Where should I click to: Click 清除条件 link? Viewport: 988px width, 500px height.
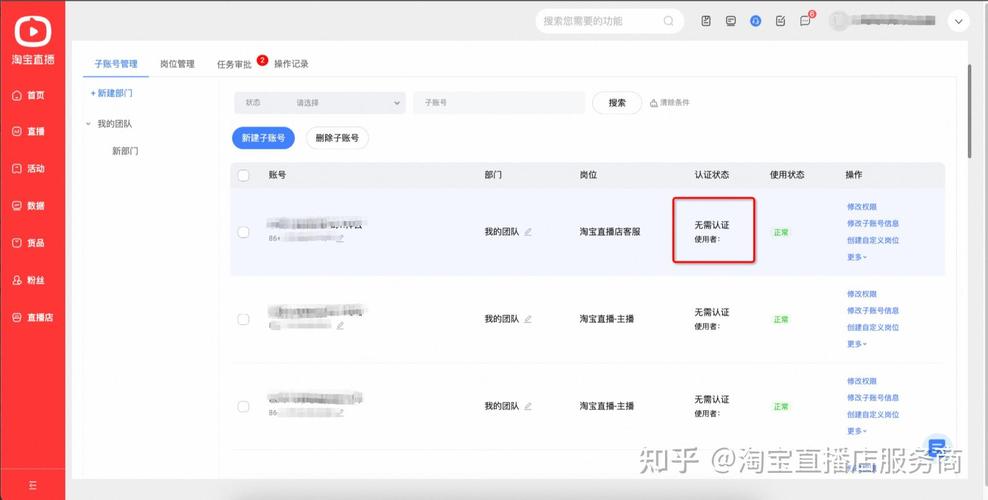pos(674,103)
